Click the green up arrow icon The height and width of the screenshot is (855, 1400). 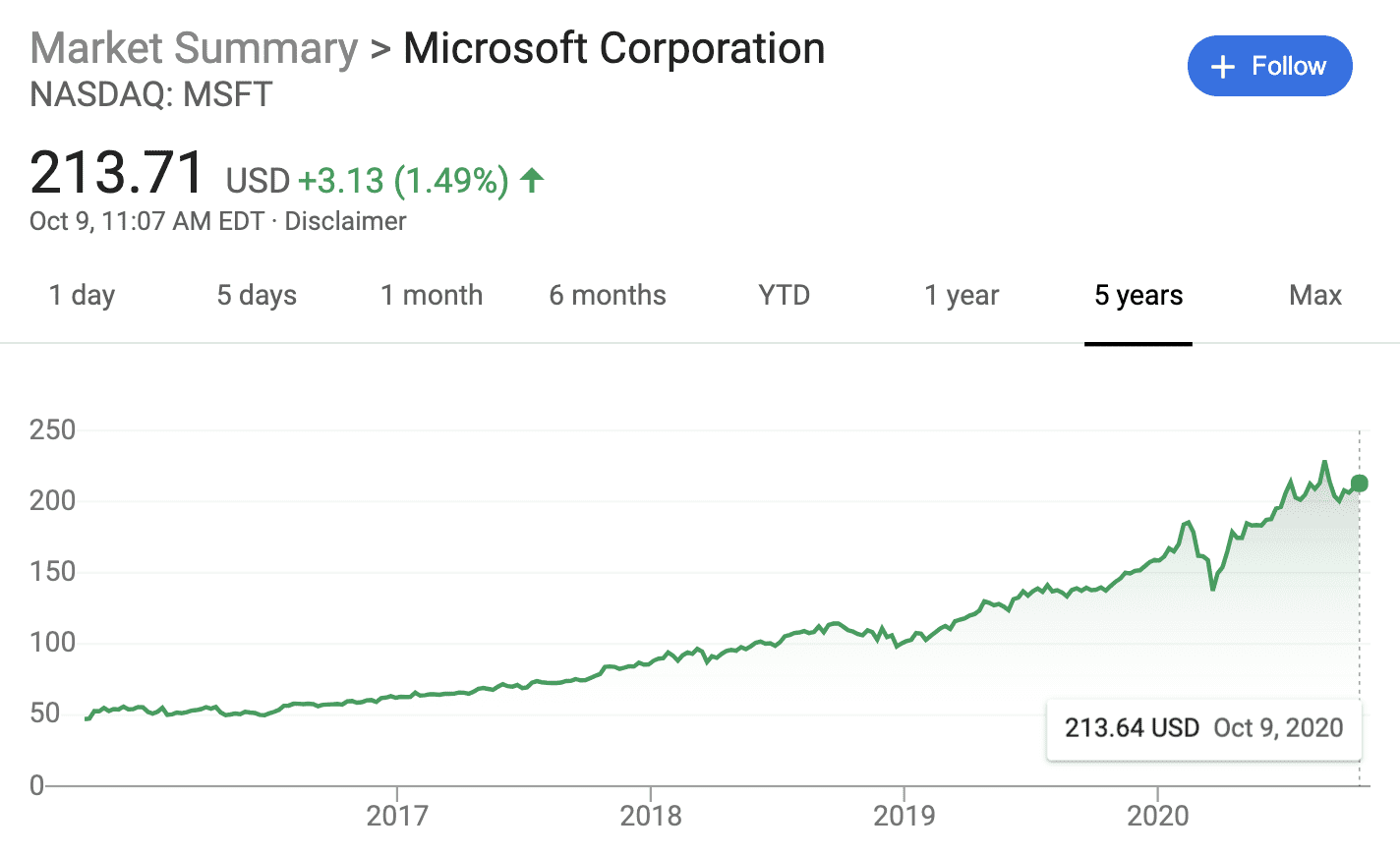(x=532, y=180)
